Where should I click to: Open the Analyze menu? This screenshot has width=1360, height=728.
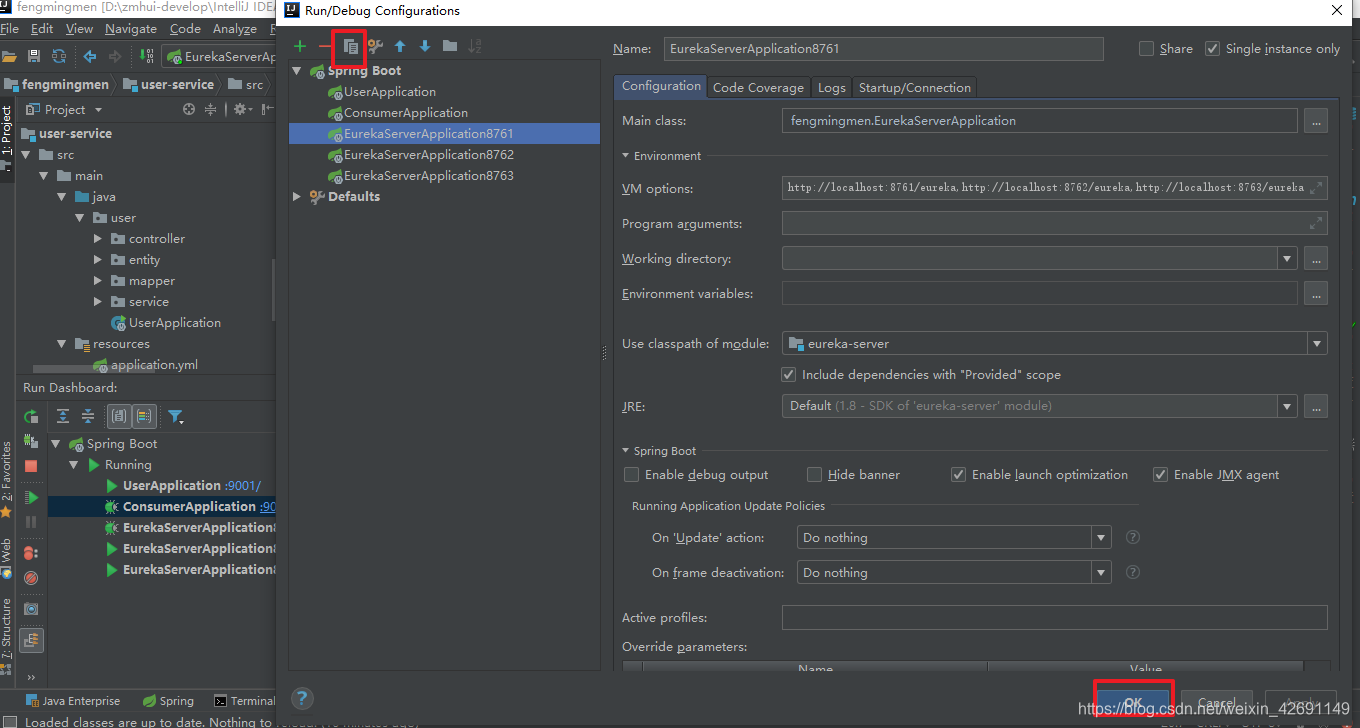[x=235, y=29]
